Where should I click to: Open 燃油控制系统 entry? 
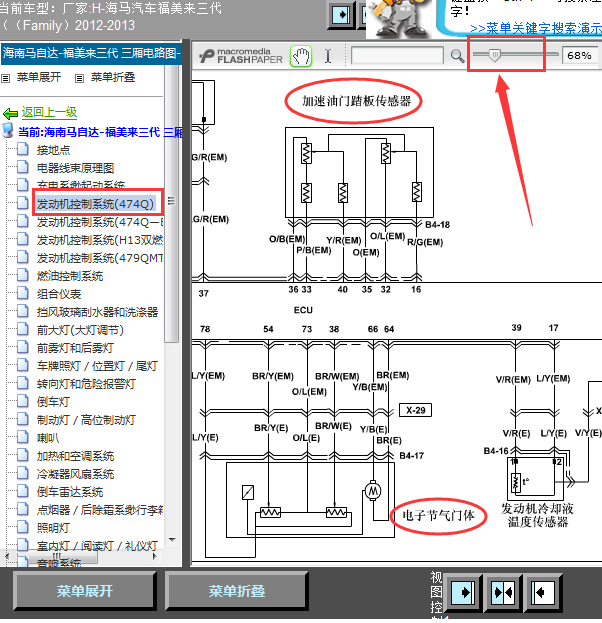[x=70, y=276]
